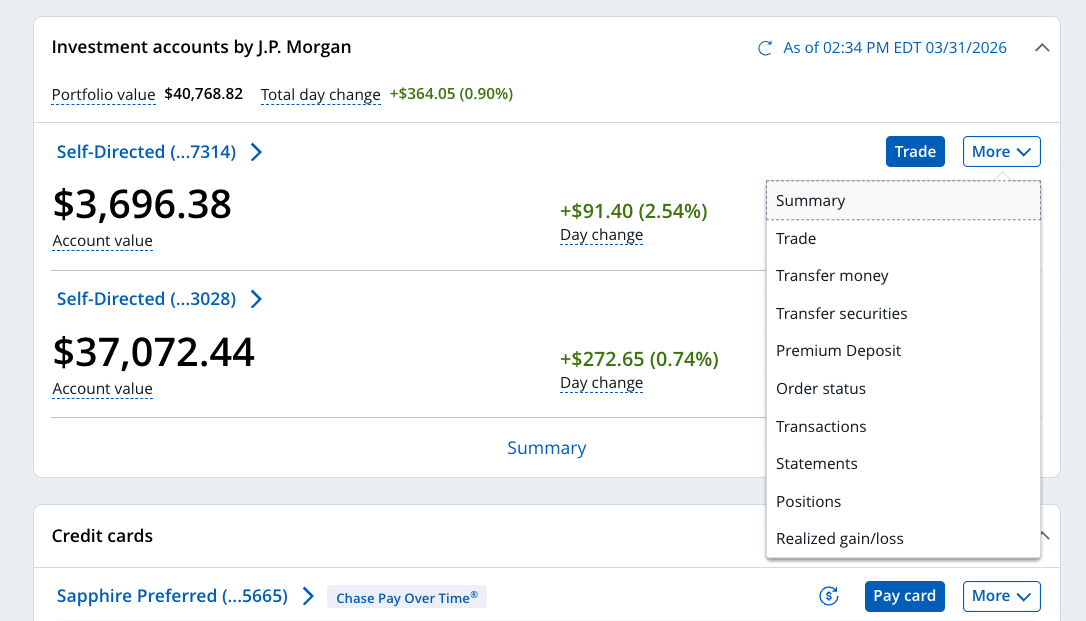
Task: Click chevron next to Sapphire Preferred (...5665)
Action: pyautogui.click(x=308, y=596)
